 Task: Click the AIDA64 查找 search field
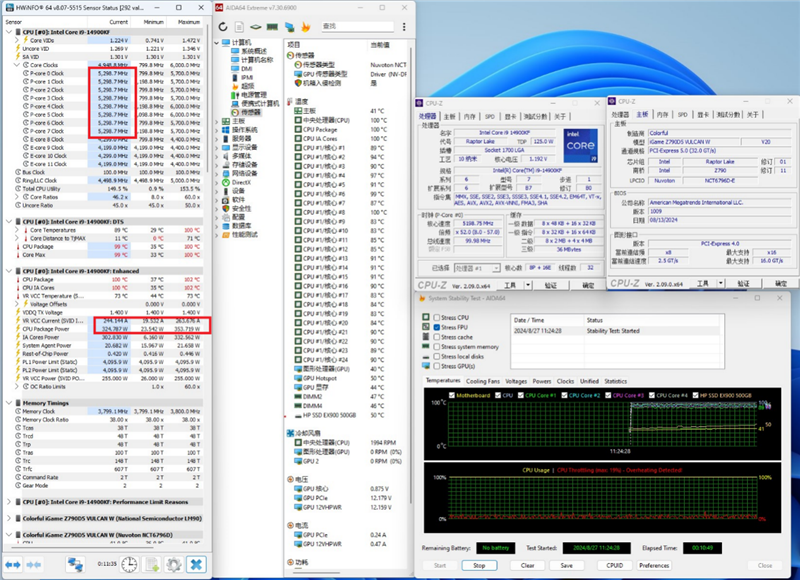click(x=358, y=26)
